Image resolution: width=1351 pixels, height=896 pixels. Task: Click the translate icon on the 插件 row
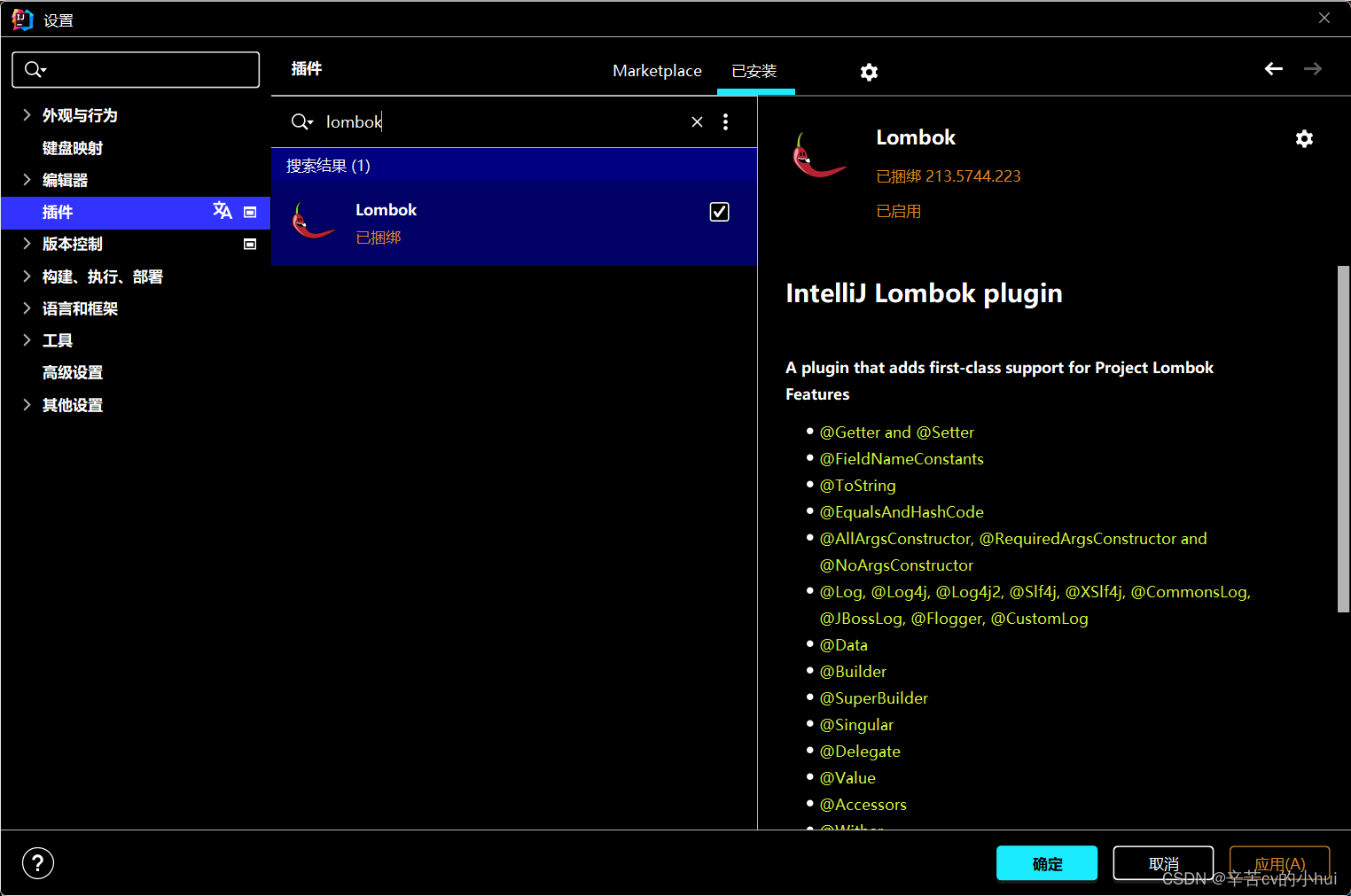coord(223,212)
